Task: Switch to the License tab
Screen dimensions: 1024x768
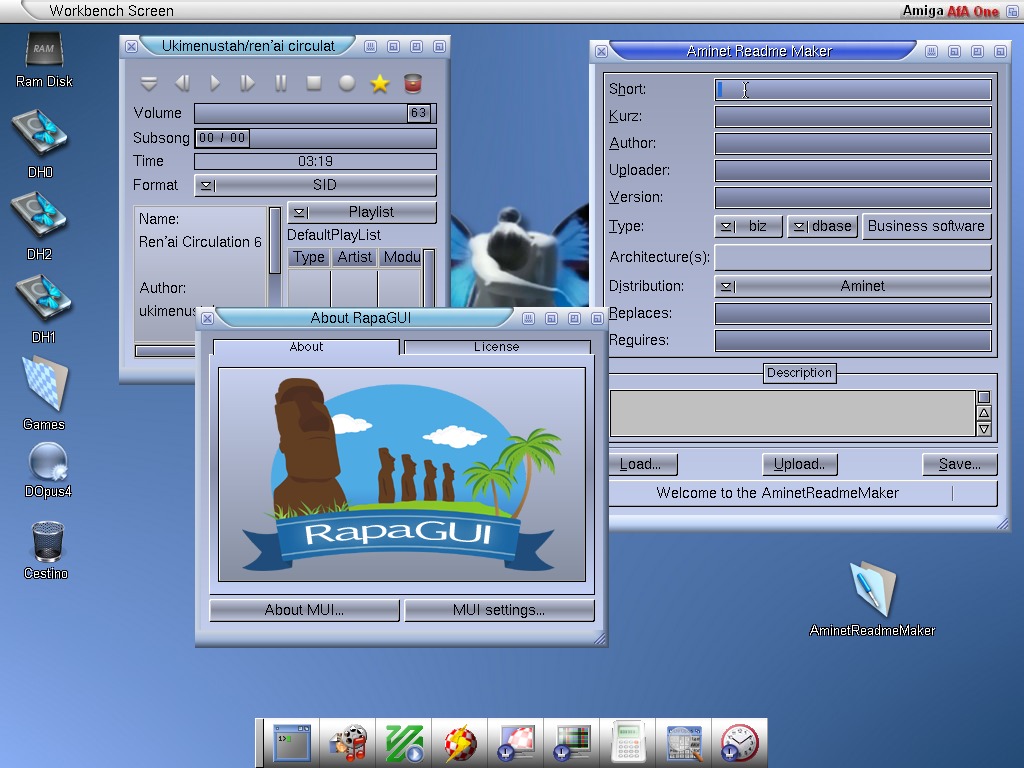Action: [496, 347]
